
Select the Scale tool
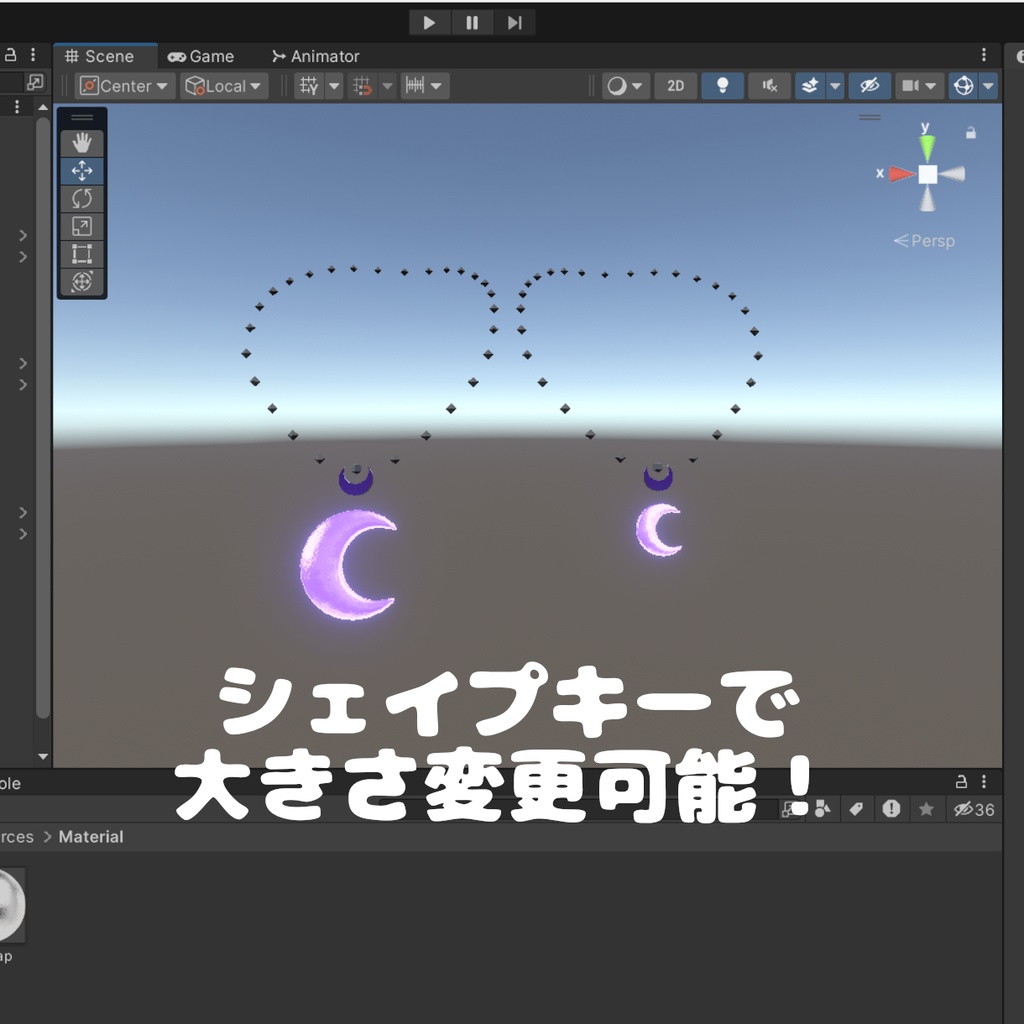[x=81, y=226]
